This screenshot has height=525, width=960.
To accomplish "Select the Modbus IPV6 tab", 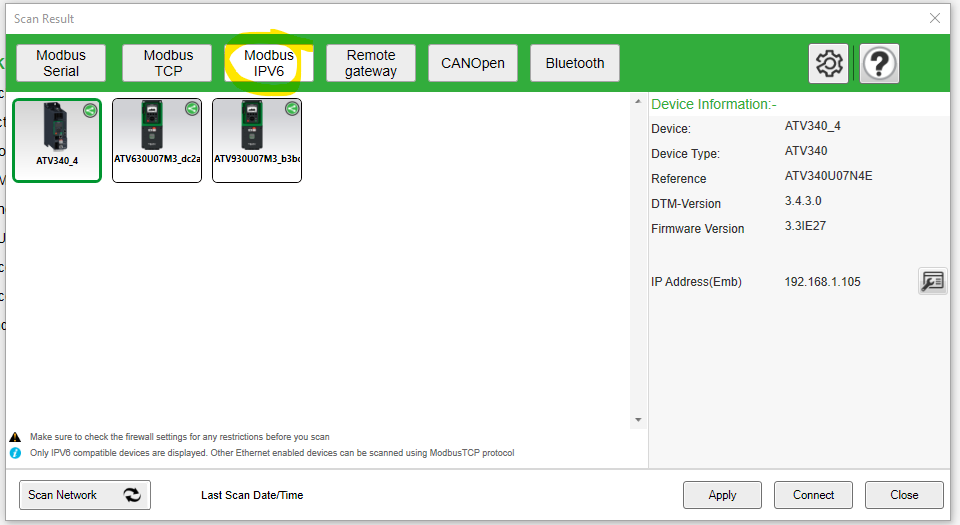I will pyautogui.click(x=269, y=63).
